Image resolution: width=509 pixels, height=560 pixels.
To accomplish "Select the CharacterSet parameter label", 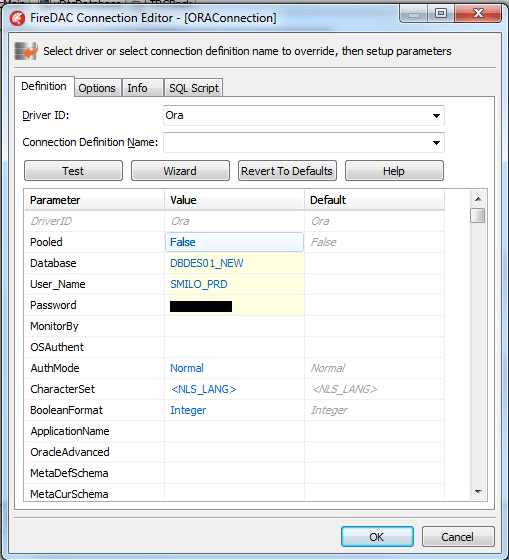I will 63,389.
